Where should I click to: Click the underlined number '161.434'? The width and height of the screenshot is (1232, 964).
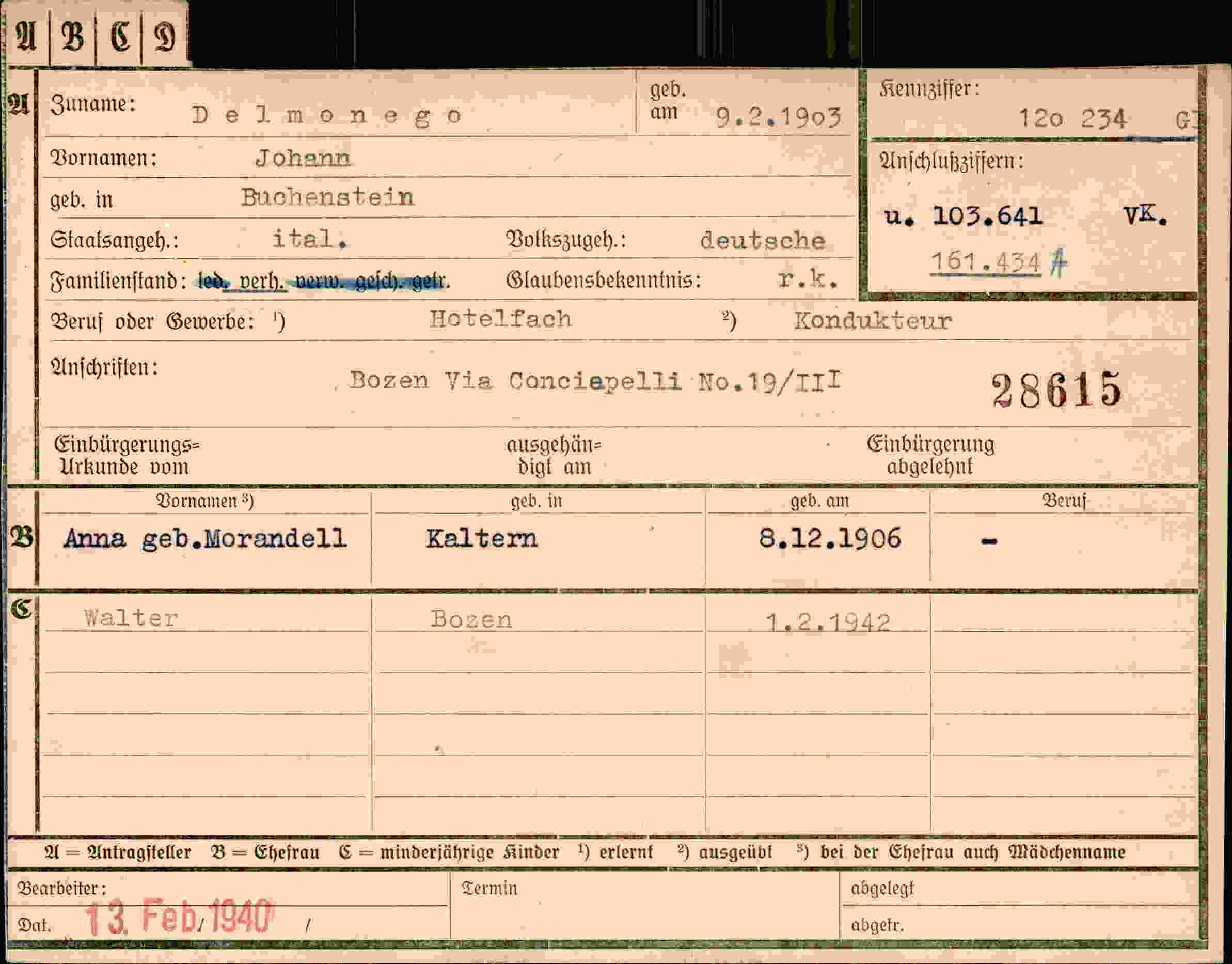point(986,262)
